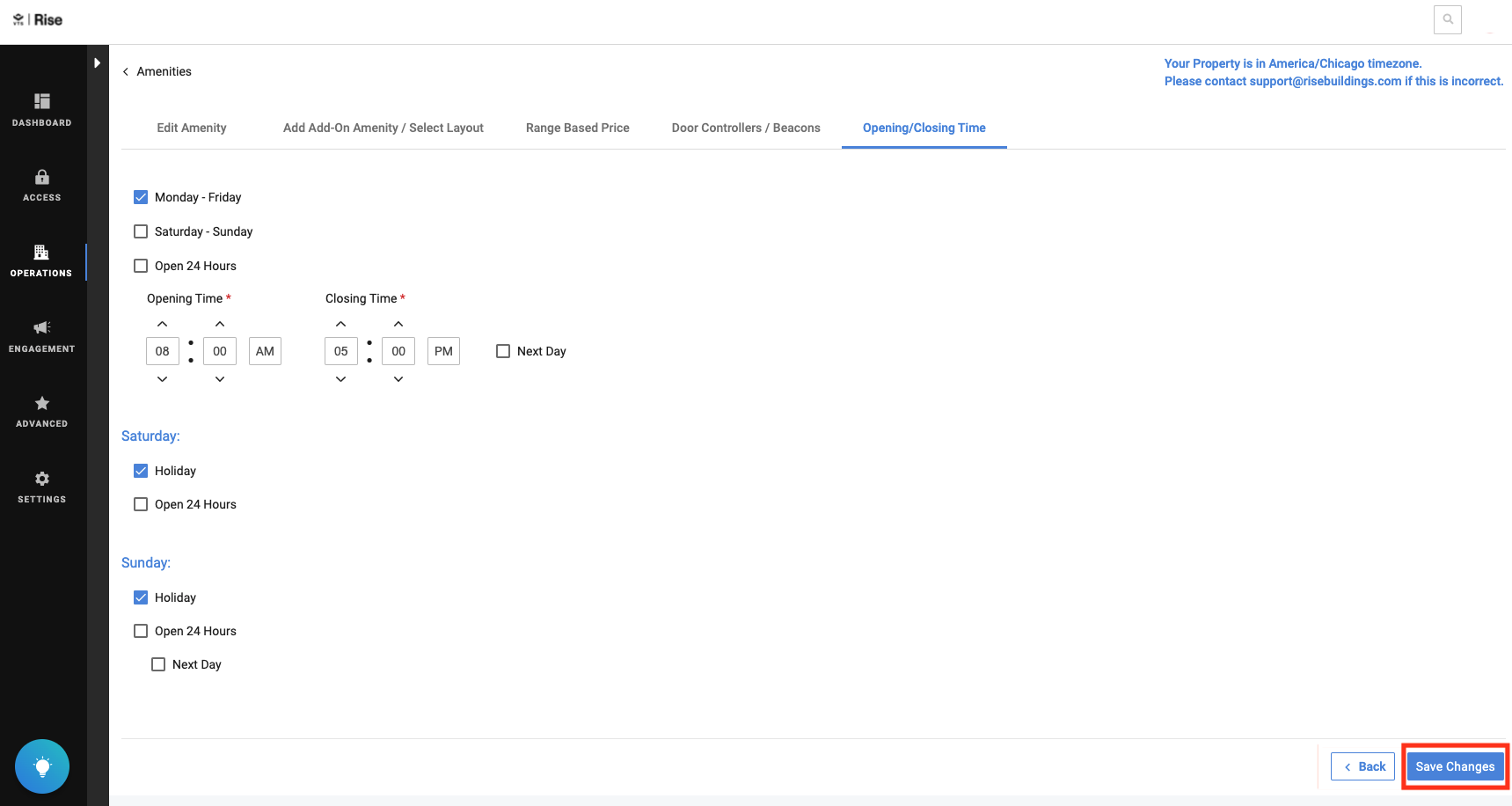Image resolution: width=1512 pixels, height=806 pixels.
Task: Click the opening minutes input field
Action: 220,351
